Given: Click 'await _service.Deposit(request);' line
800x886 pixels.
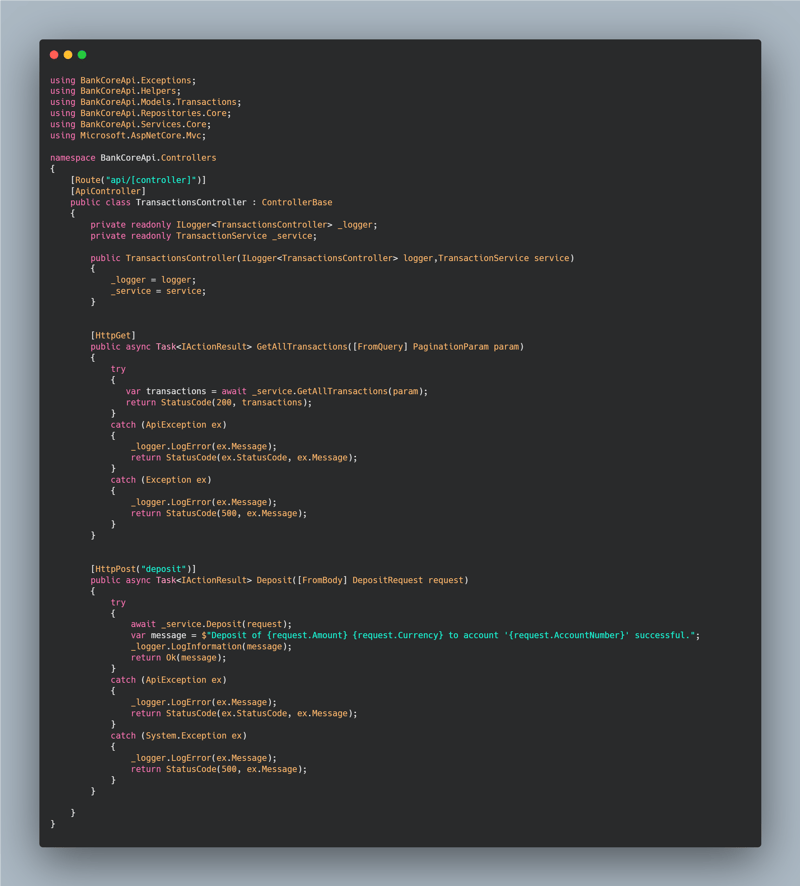Looking at the screenshot, I should 211,624.
